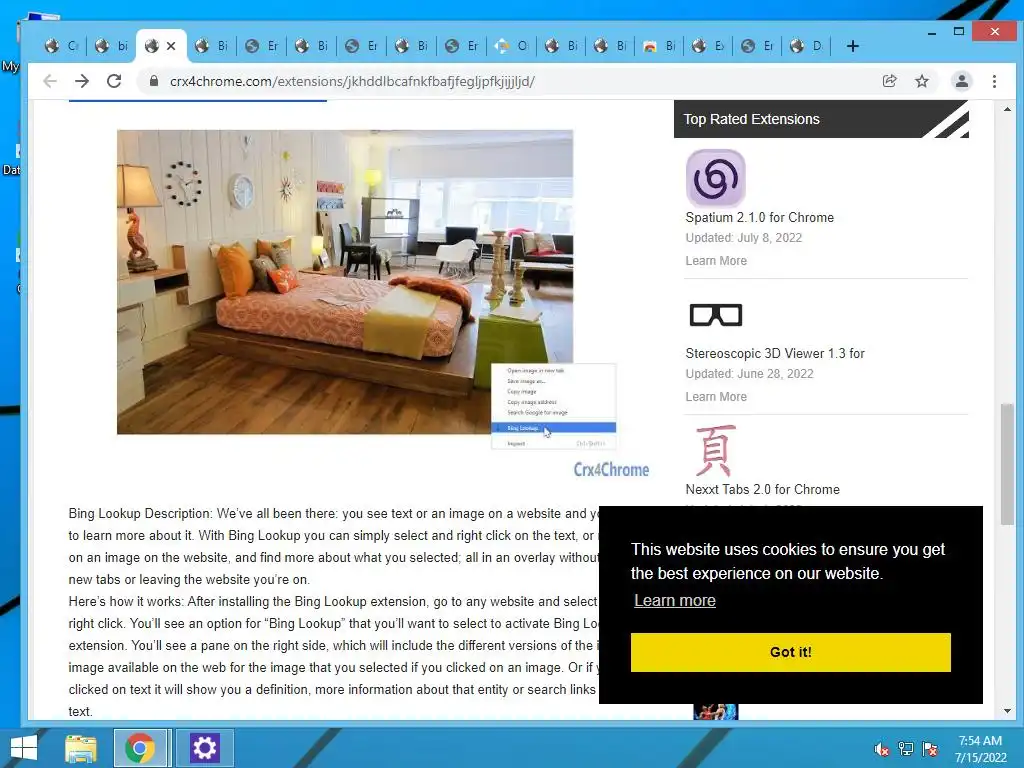The height and width of the screenshot is (768, 1024).
Task: Click the browser forward arrow
Action: click(x=82, y=81)
